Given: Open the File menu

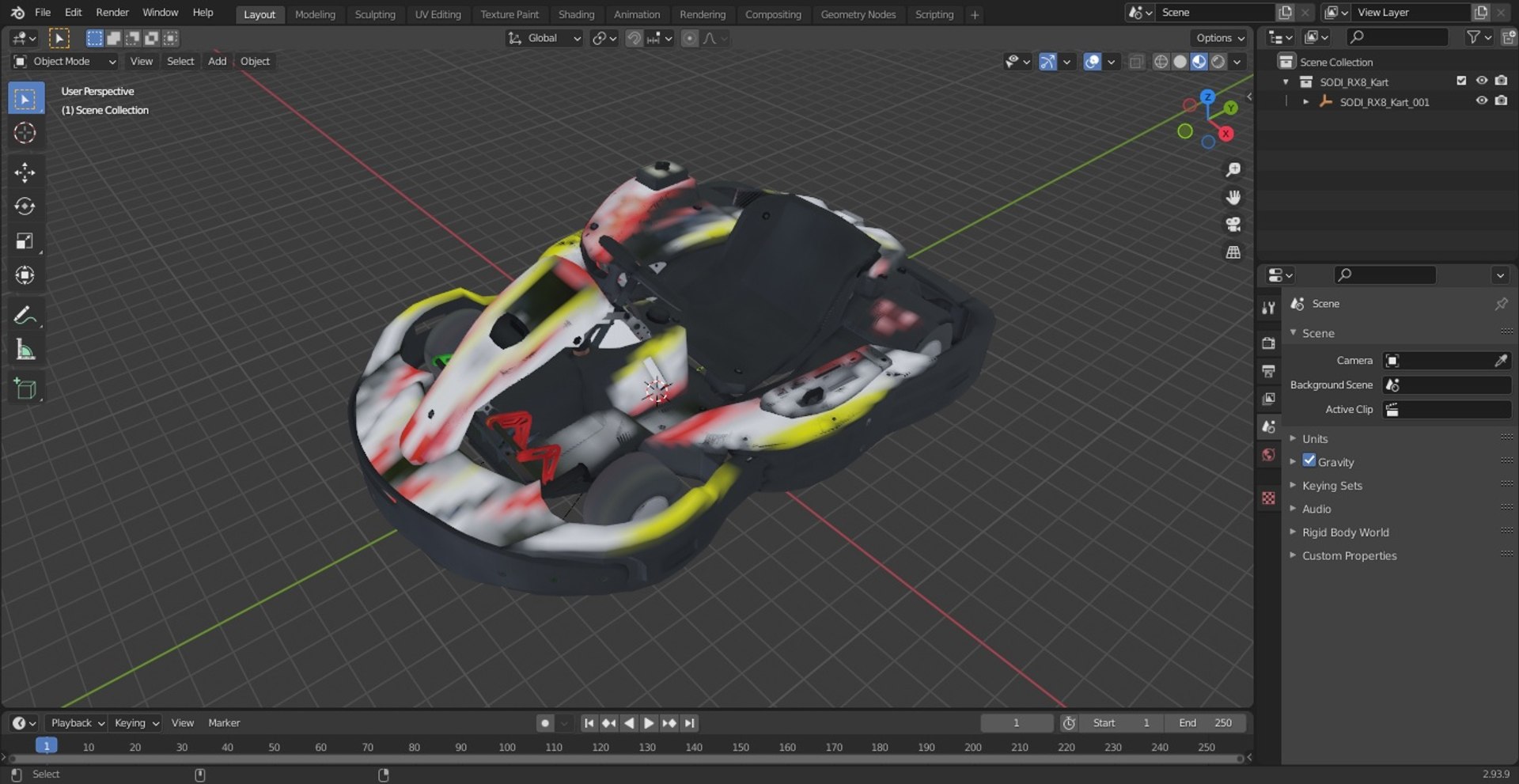Looking at the screenshot, I should 43,13.
